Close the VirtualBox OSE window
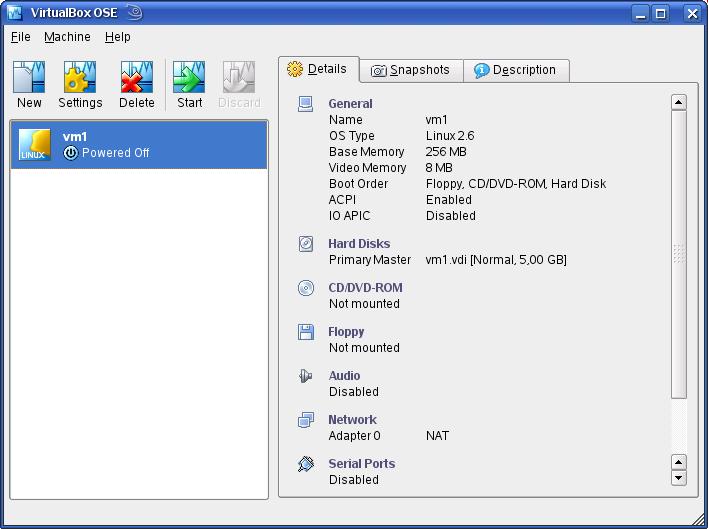The width and height of the screenshot is (708, 529). coord(692,14)
